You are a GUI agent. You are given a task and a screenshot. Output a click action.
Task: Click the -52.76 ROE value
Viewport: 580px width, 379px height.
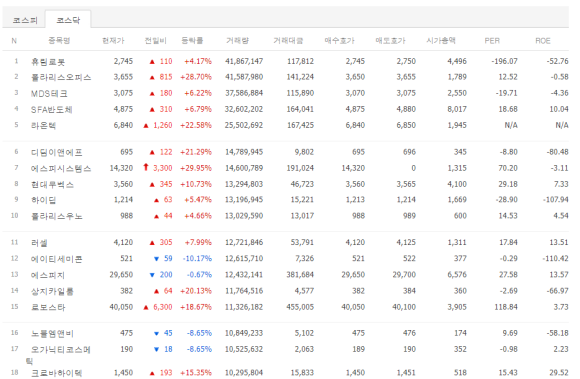(557, 61)
